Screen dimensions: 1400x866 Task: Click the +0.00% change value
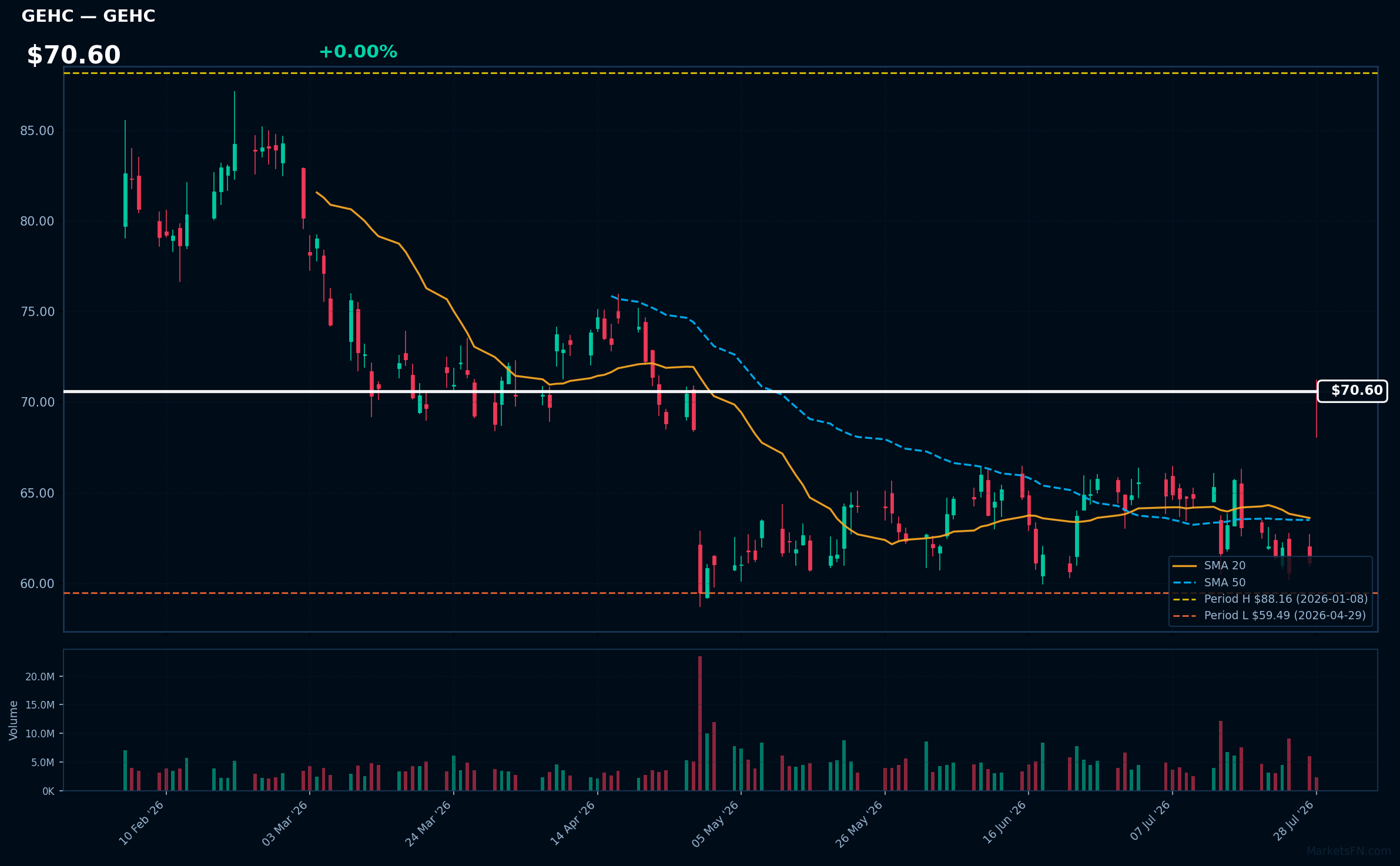tap(358, 52)
